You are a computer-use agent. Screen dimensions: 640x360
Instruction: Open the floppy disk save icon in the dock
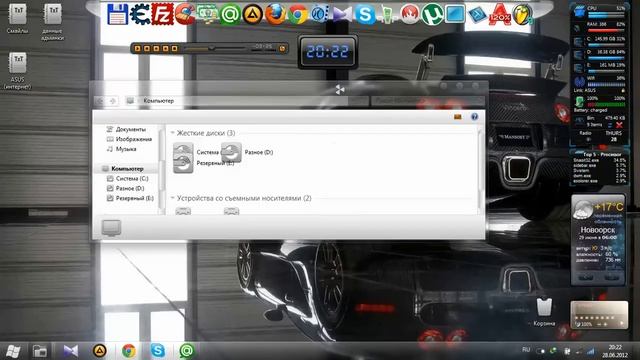(118, 14)
